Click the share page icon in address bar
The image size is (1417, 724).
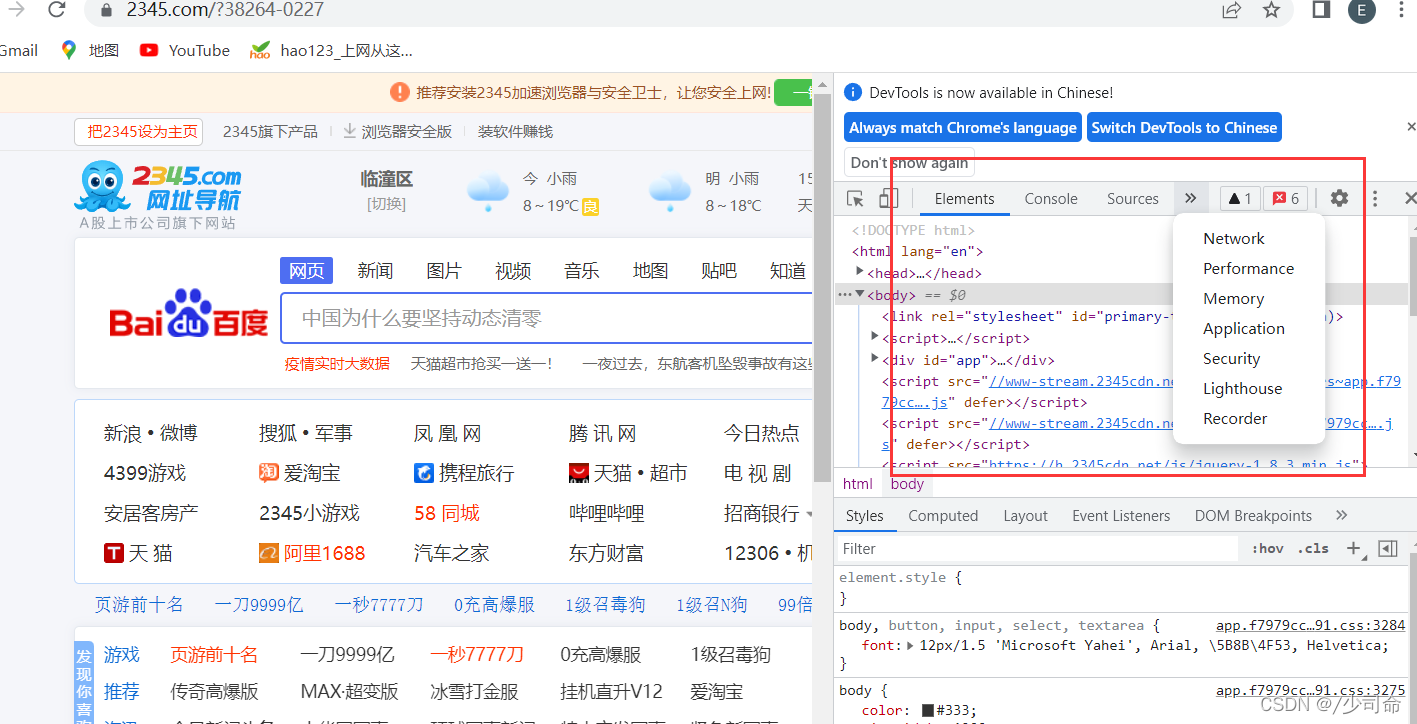click(1231, 9)
